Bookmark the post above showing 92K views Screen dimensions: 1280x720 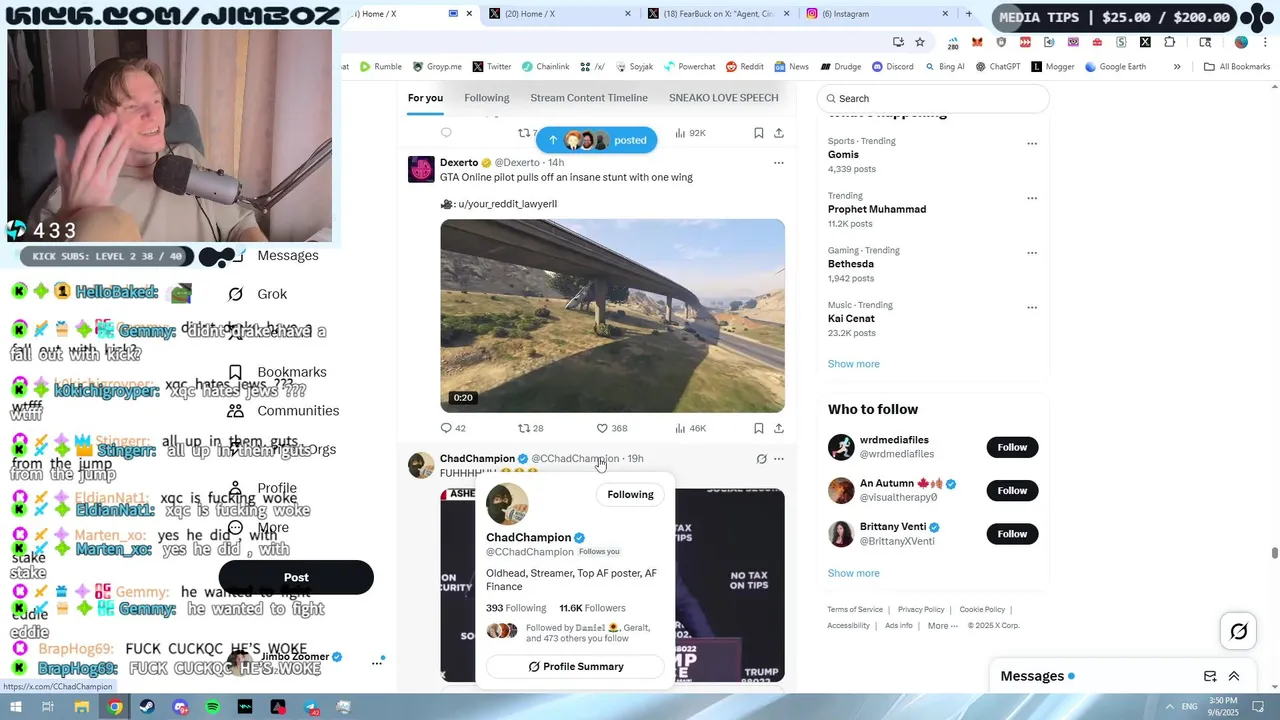(759, 133)
